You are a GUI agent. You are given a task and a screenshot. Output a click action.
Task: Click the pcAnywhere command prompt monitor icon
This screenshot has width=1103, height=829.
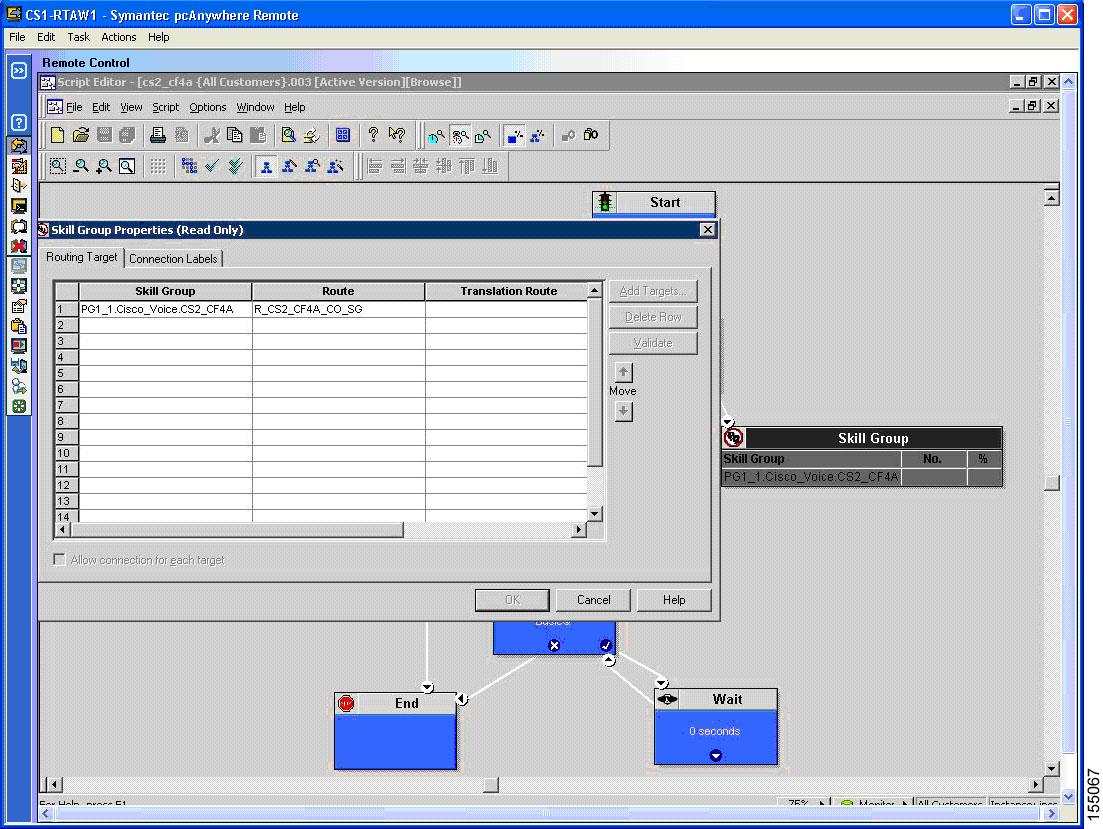(x=19, y=206)
